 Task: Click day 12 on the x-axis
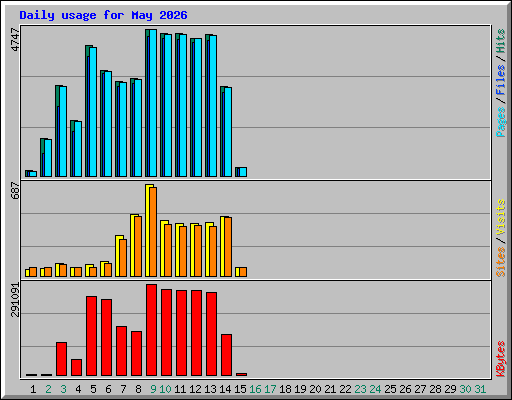[195, 389]
